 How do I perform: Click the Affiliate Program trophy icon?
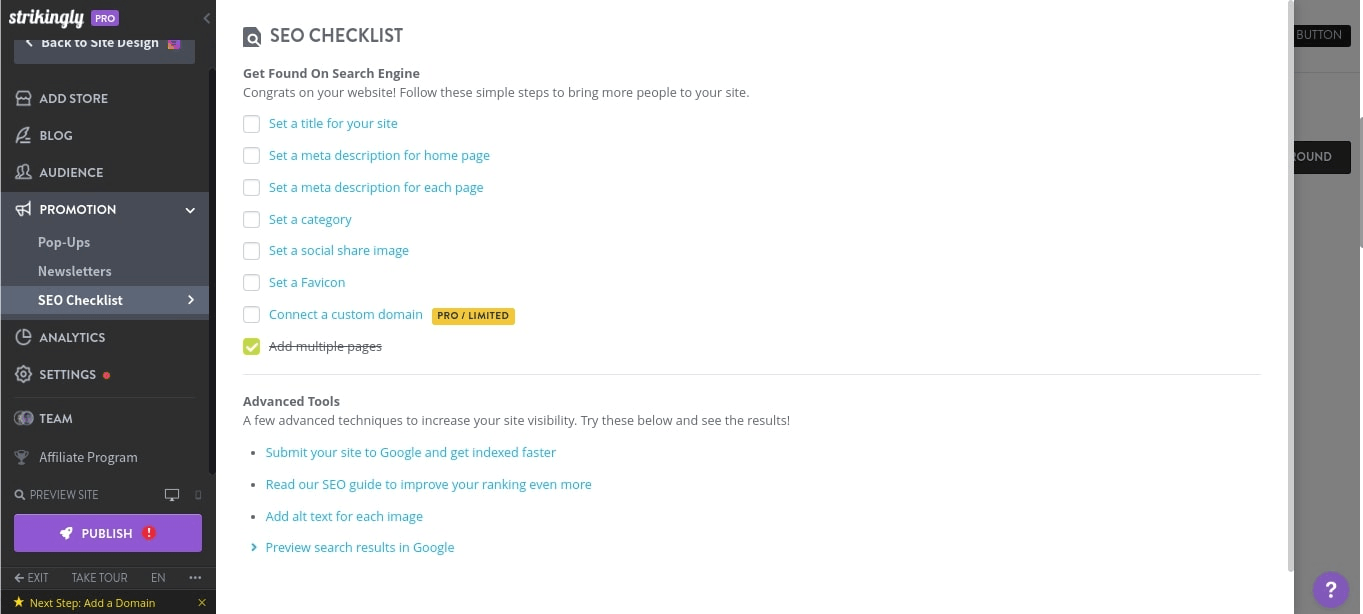(x=22, y=457)
